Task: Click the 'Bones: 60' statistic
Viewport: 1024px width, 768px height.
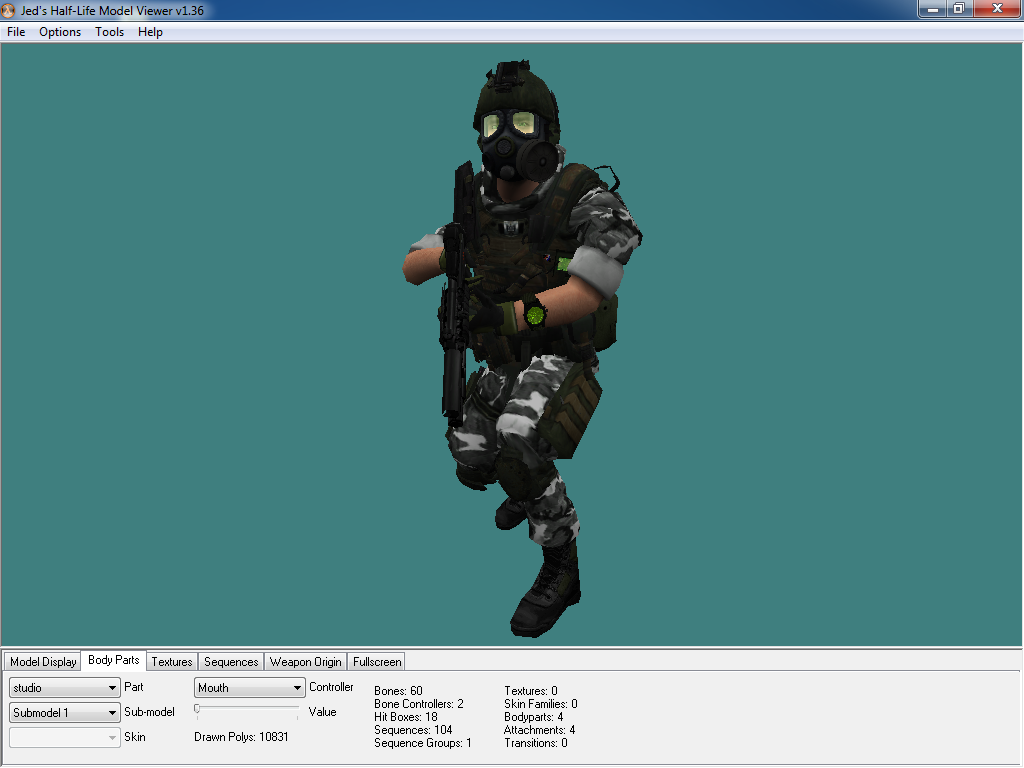Action: tap(398, 691)
